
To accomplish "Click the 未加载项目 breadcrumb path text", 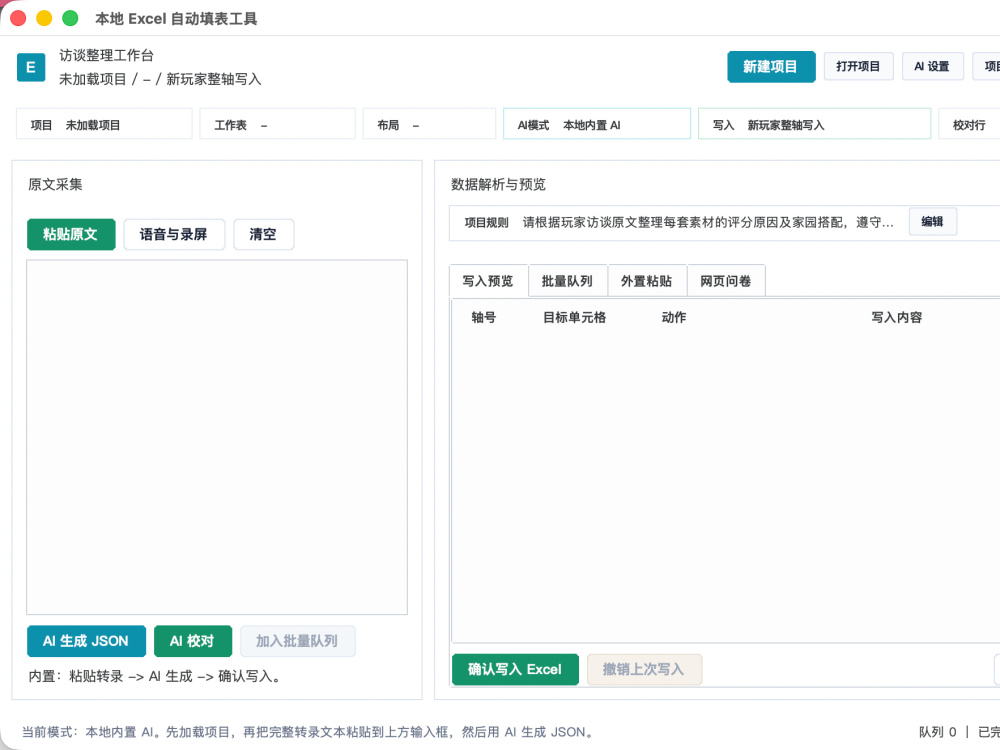I will tap(160, 79).
